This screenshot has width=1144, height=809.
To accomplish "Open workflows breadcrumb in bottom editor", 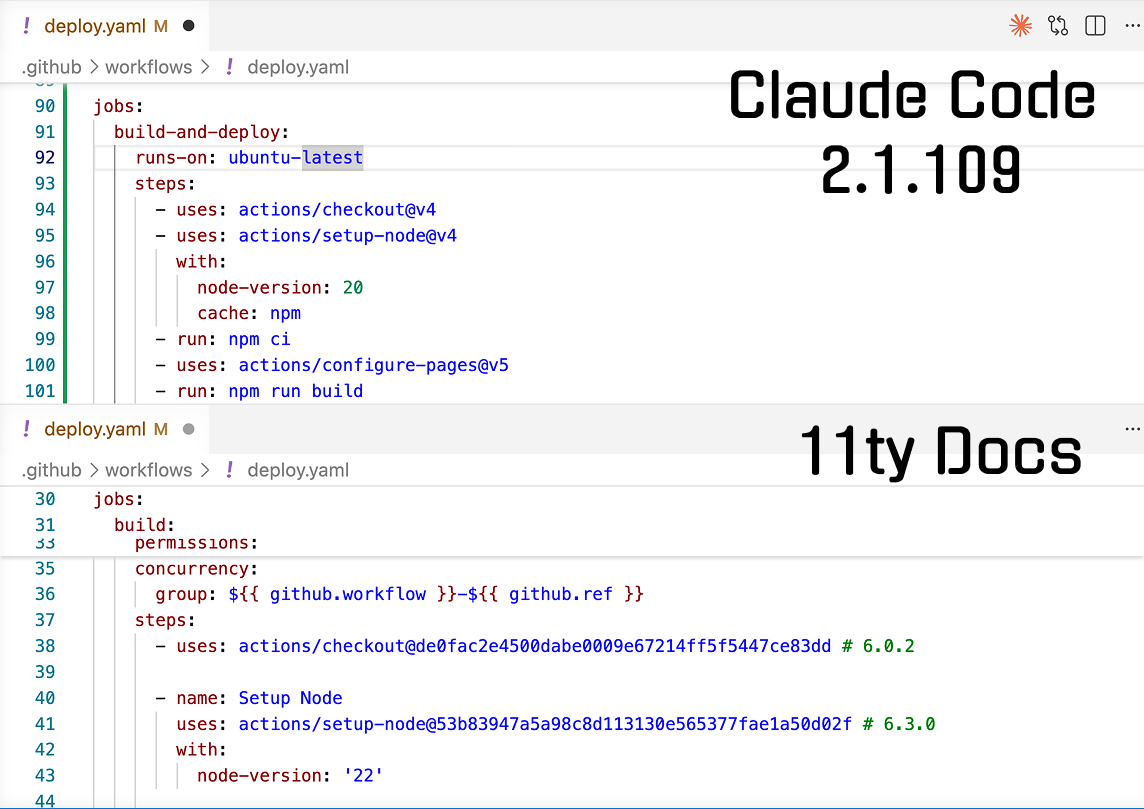I will [x=149, y=471].
